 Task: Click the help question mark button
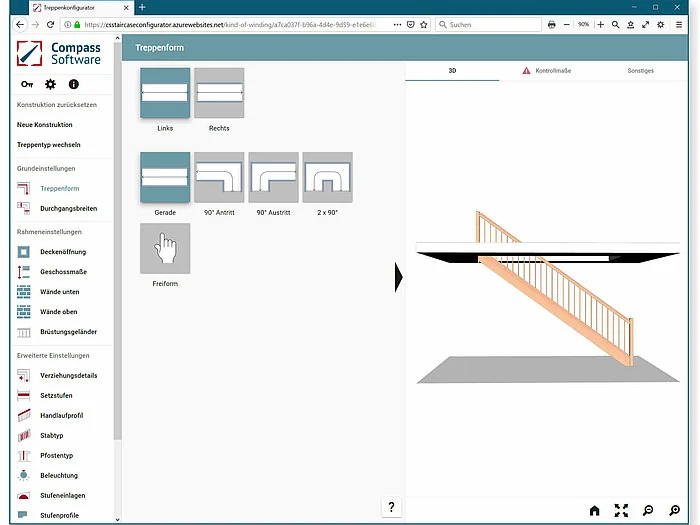pos(392,507)
